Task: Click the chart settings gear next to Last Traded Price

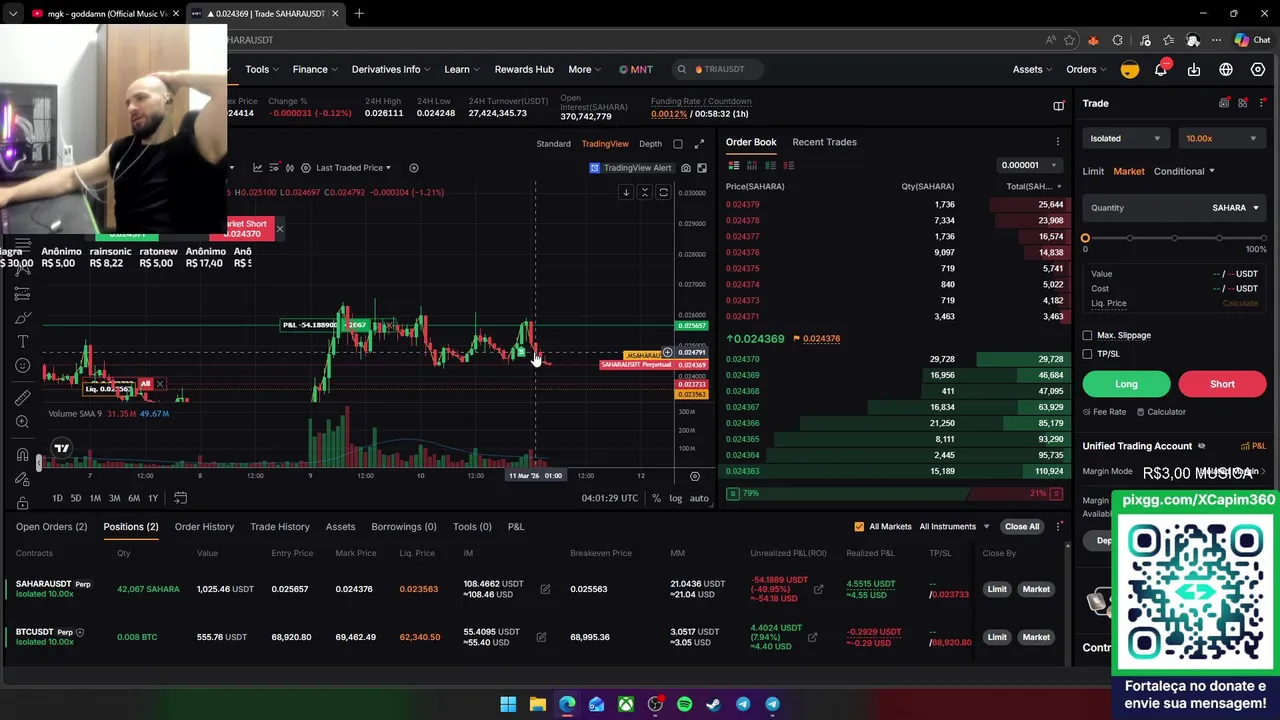Action: [x=306, y=168]
